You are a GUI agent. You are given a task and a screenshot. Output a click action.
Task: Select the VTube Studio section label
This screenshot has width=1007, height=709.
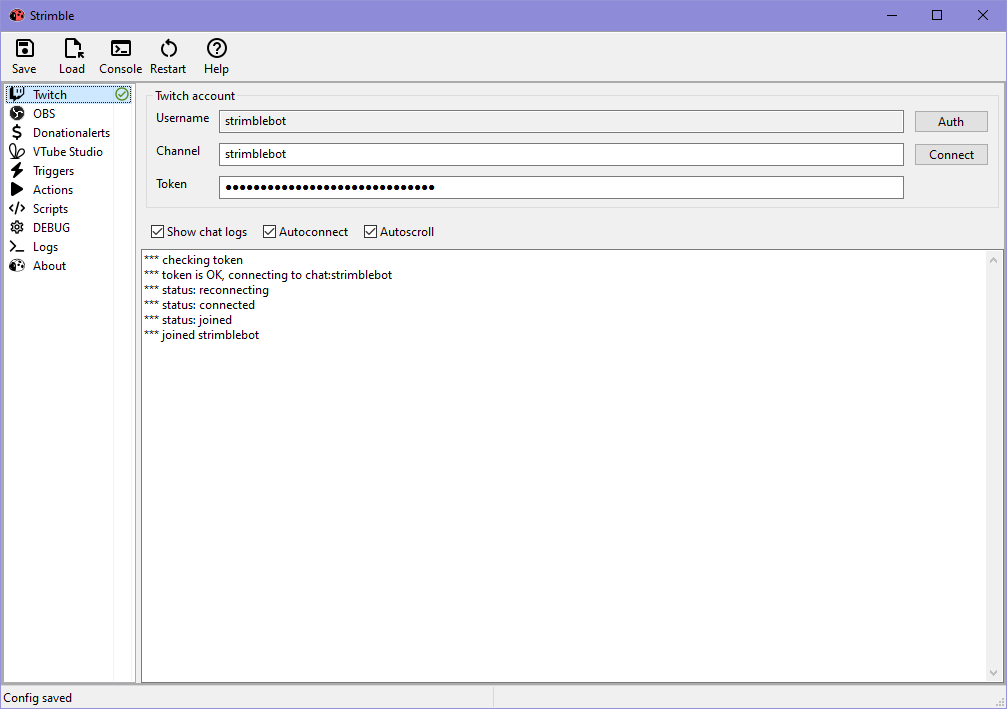click(67, 152)
